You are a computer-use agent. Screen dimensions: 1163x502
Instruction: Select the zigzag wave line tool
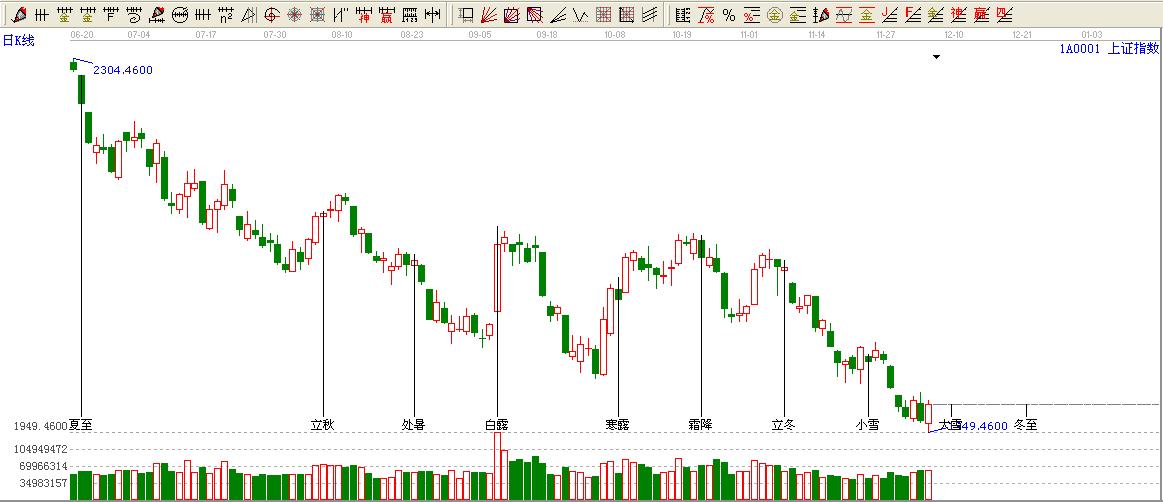(x=580, y=15)
